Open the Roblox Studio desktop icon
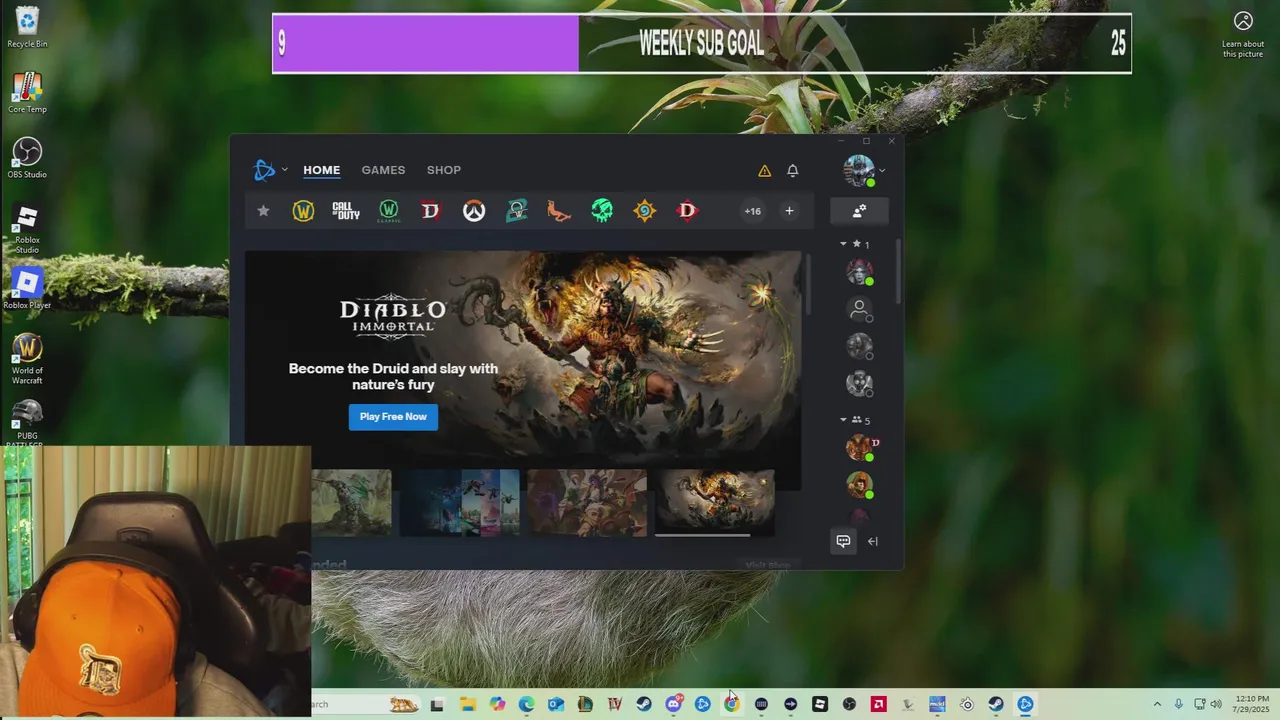Image resolution: width=1280 pixels, height=720 pixels. (27, 228)
